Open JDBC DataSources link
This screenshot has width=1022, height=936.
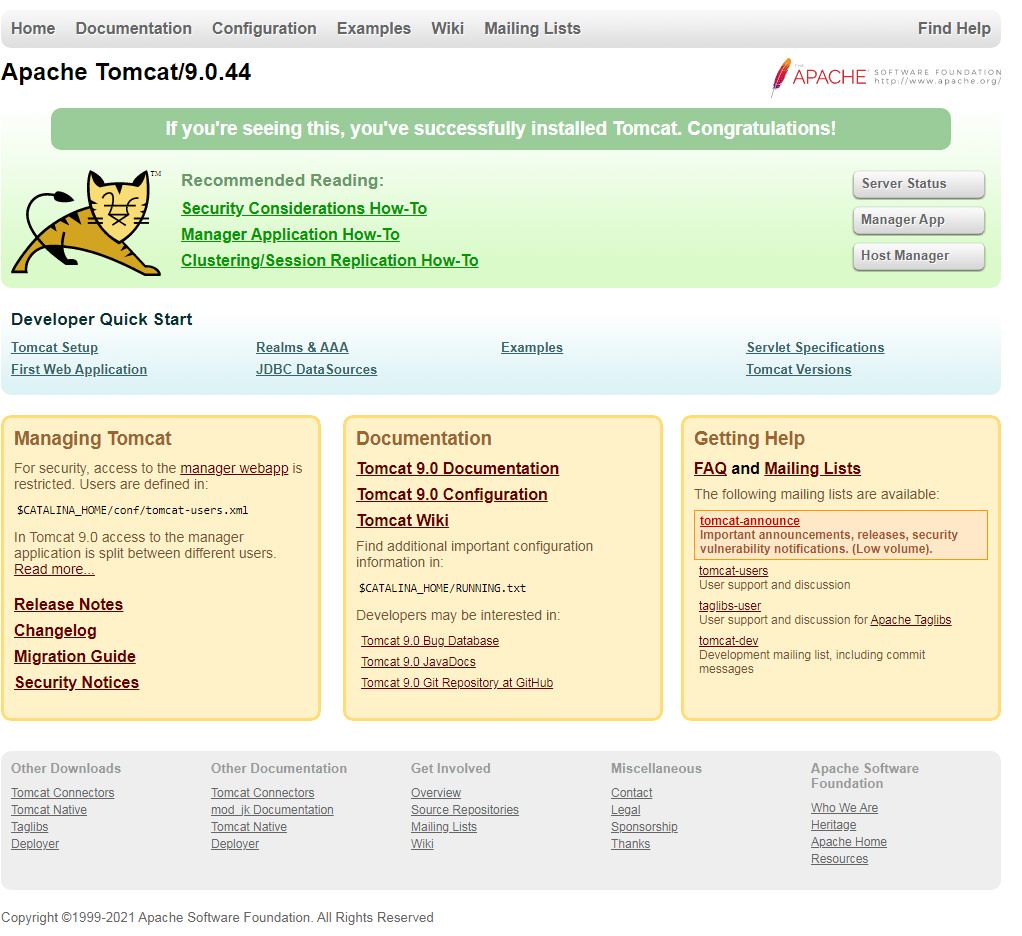pos(316,370)
